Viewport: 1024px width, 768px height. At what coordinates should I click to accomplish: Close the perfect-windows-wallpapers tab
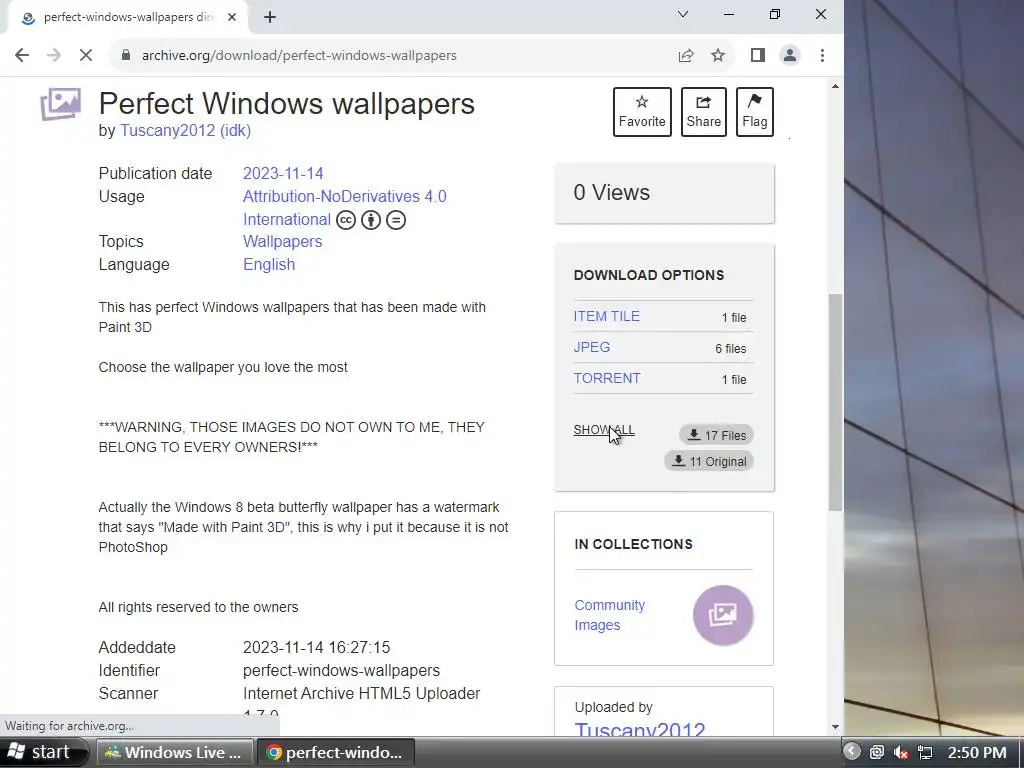point(232,17)
